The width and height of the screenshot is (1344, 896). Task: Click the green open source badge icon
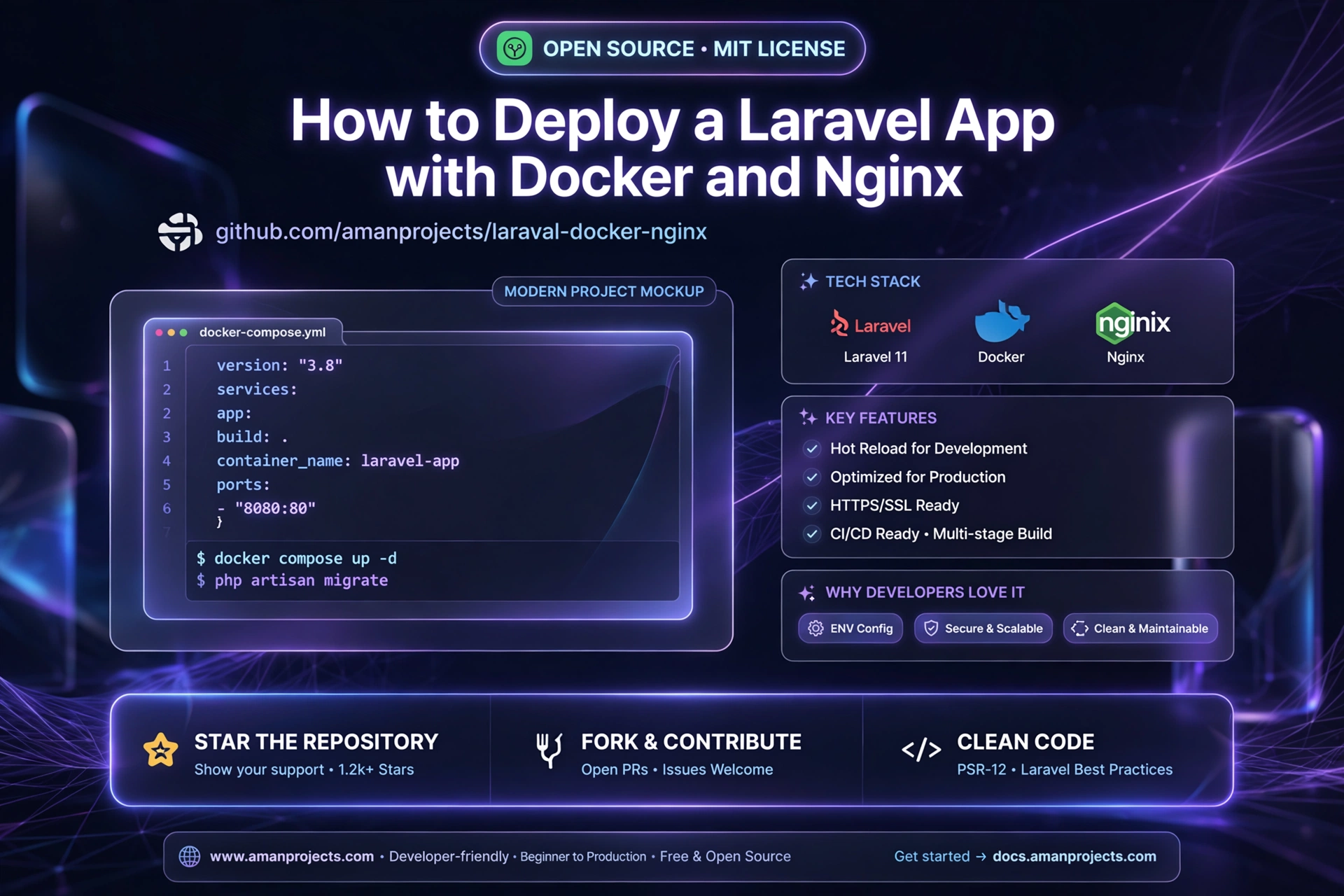coord(514,49)
